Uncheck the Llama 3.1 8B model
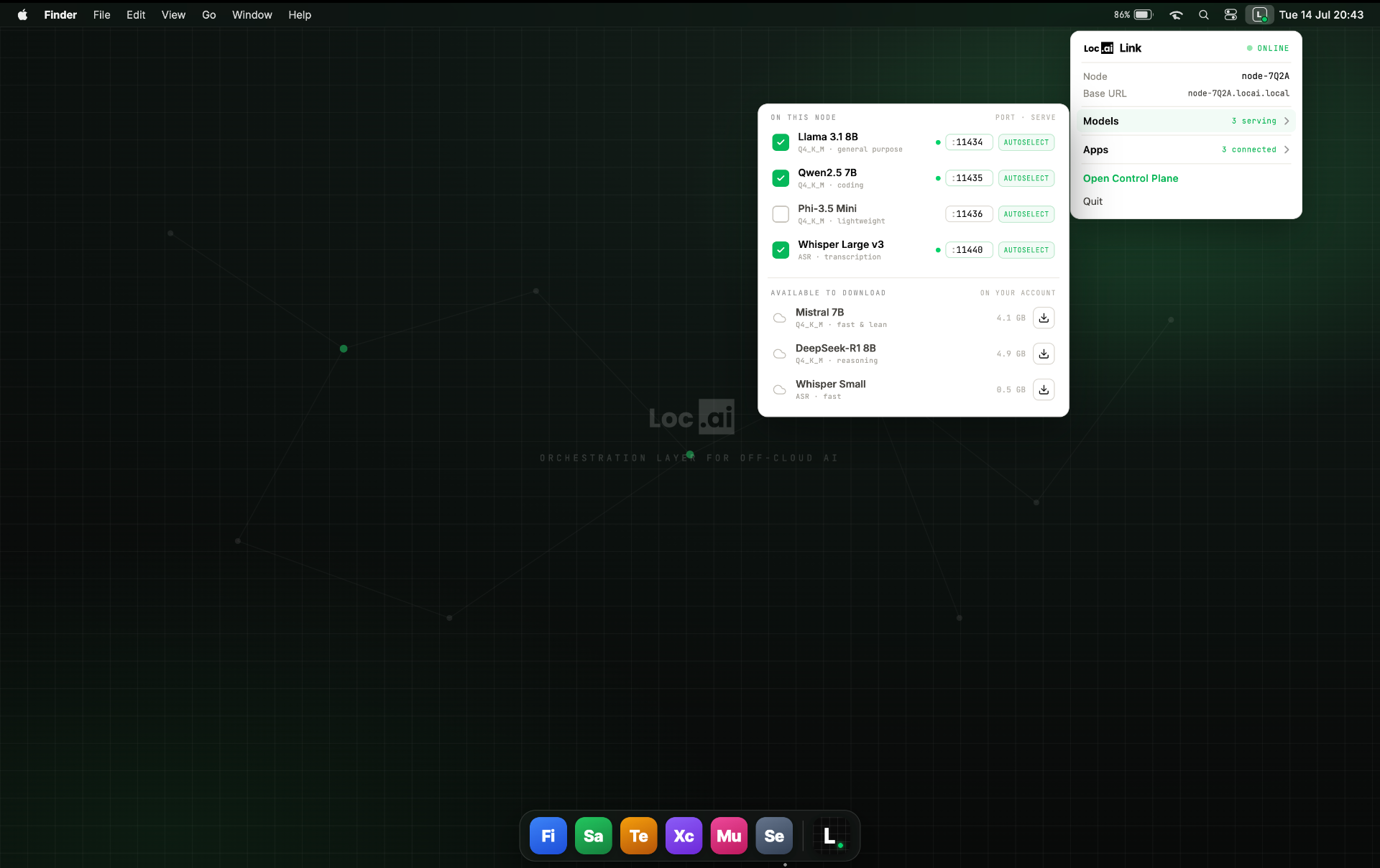This screenshot has width=1380, height=868. (781, 142)
